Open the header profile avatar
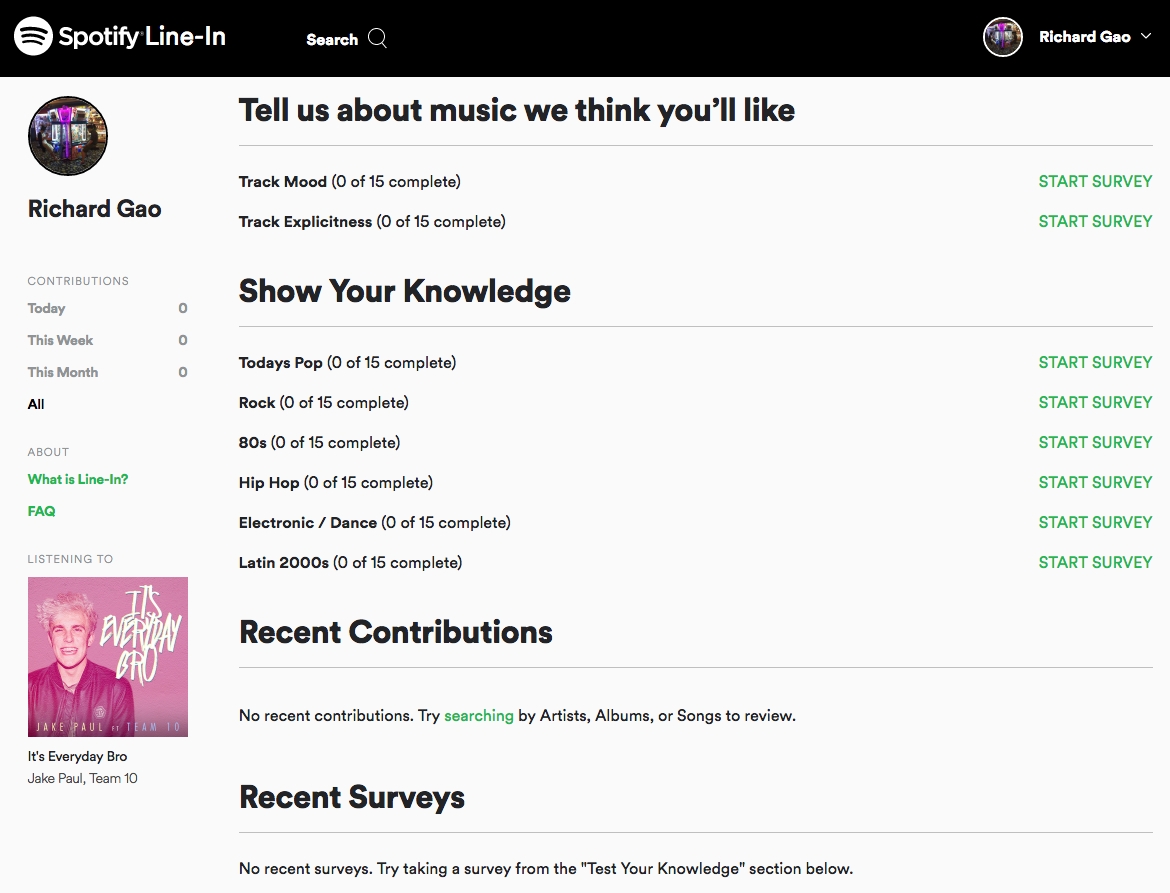Viewport: 1170px width, 893px height. point(1002,37)
